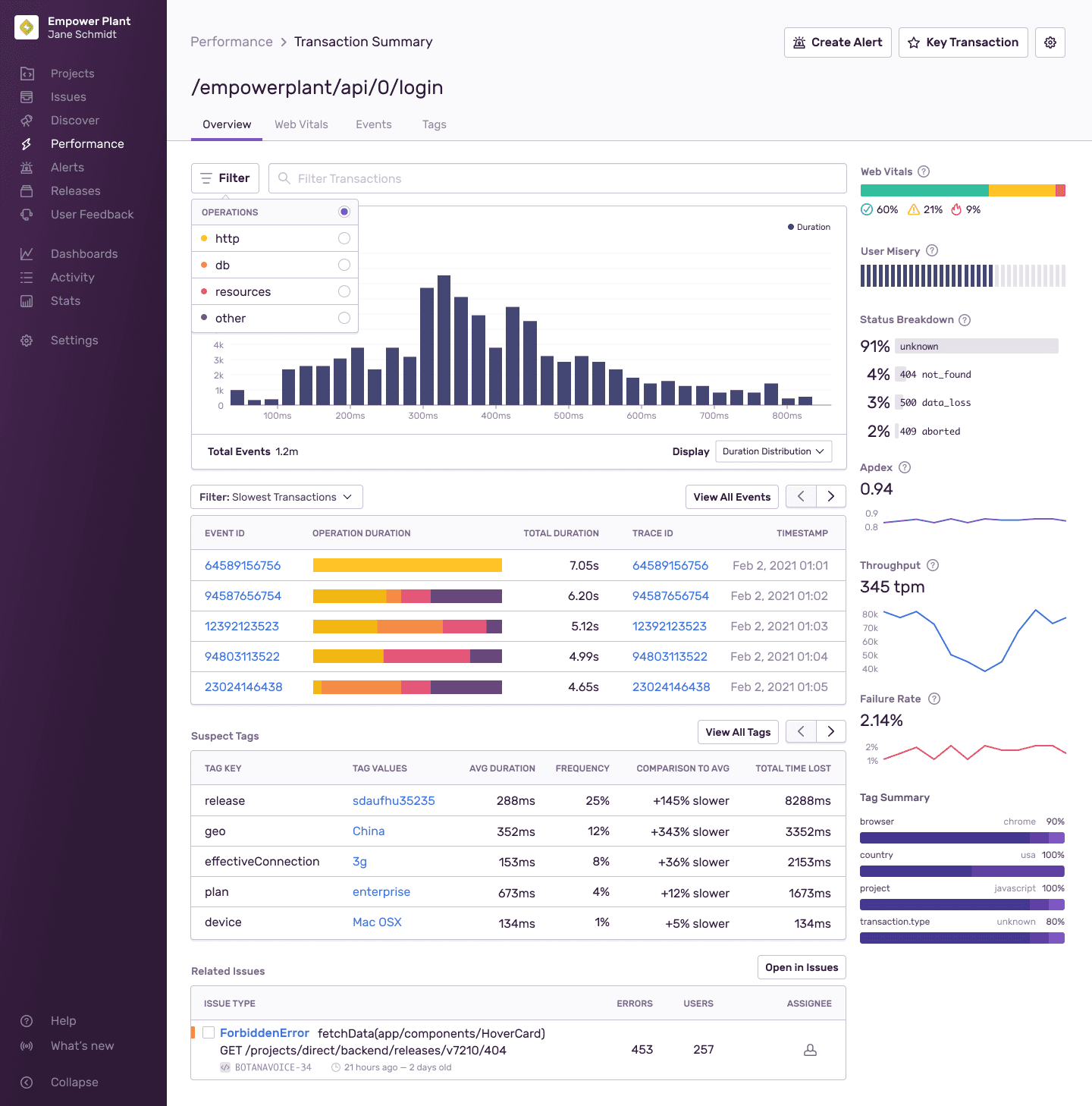The height and width of the screenshot is (1106, 1092).
Task: Expand the Slowest Transactions filter dropdown
Action: pyautogui.click(x=276, y=497)
